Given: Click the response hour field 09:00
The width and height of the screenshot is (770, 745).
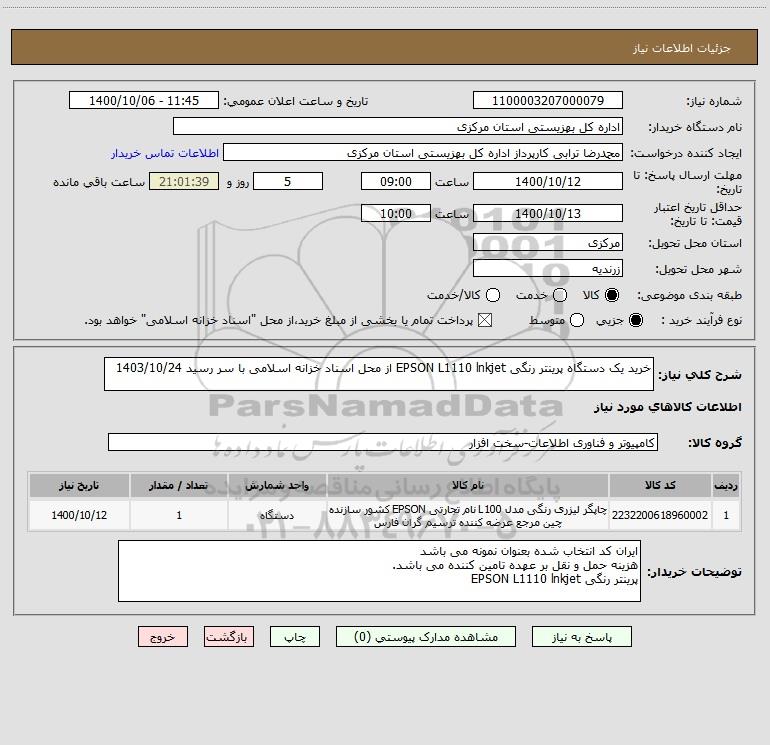Looking at the screenshot, I should click(396, 181).
